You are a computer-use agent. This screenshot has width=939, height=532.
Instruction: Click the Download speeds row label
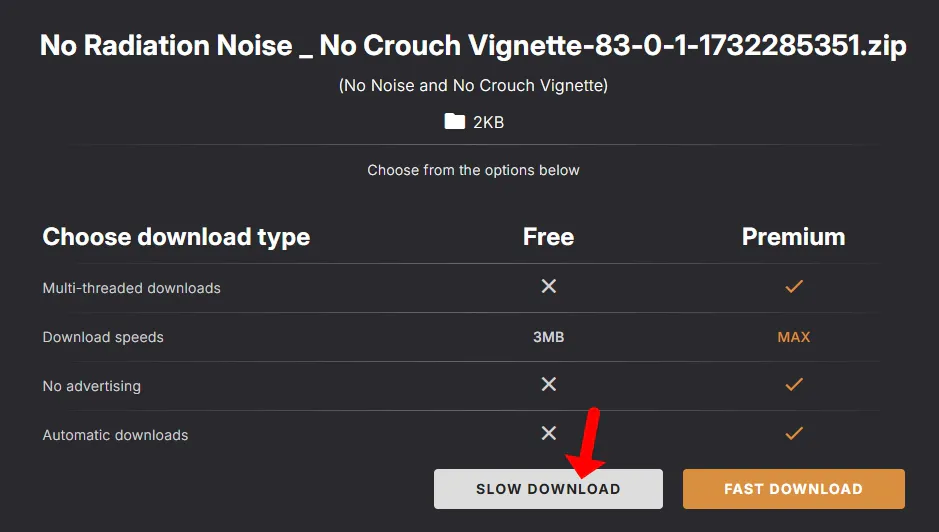pos(103,337)
